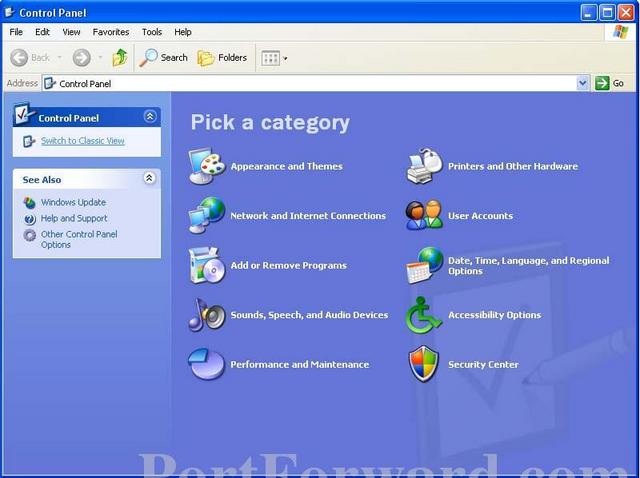
Task: Open the Printers and Other Hardware icon
Action: [424, 166]
